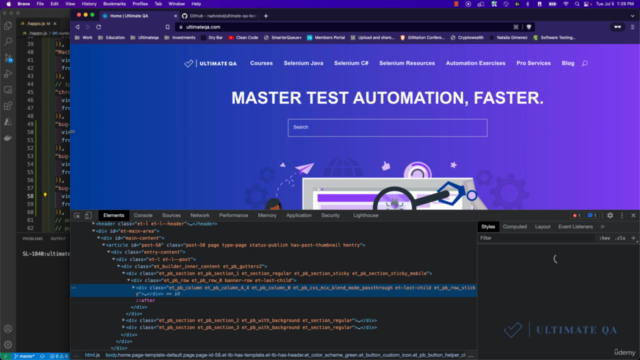640x360 pixels.
Task: Open Docker whale icon in VS Code
Action: click(x=8, y=138)
